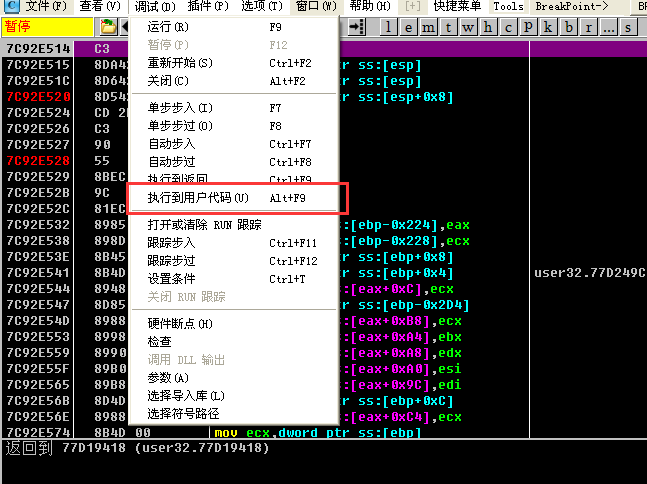The height and width of the screenshot is (484, 647).
Task: Open the 查看(V) menu
Action: (x=100, y=6)
